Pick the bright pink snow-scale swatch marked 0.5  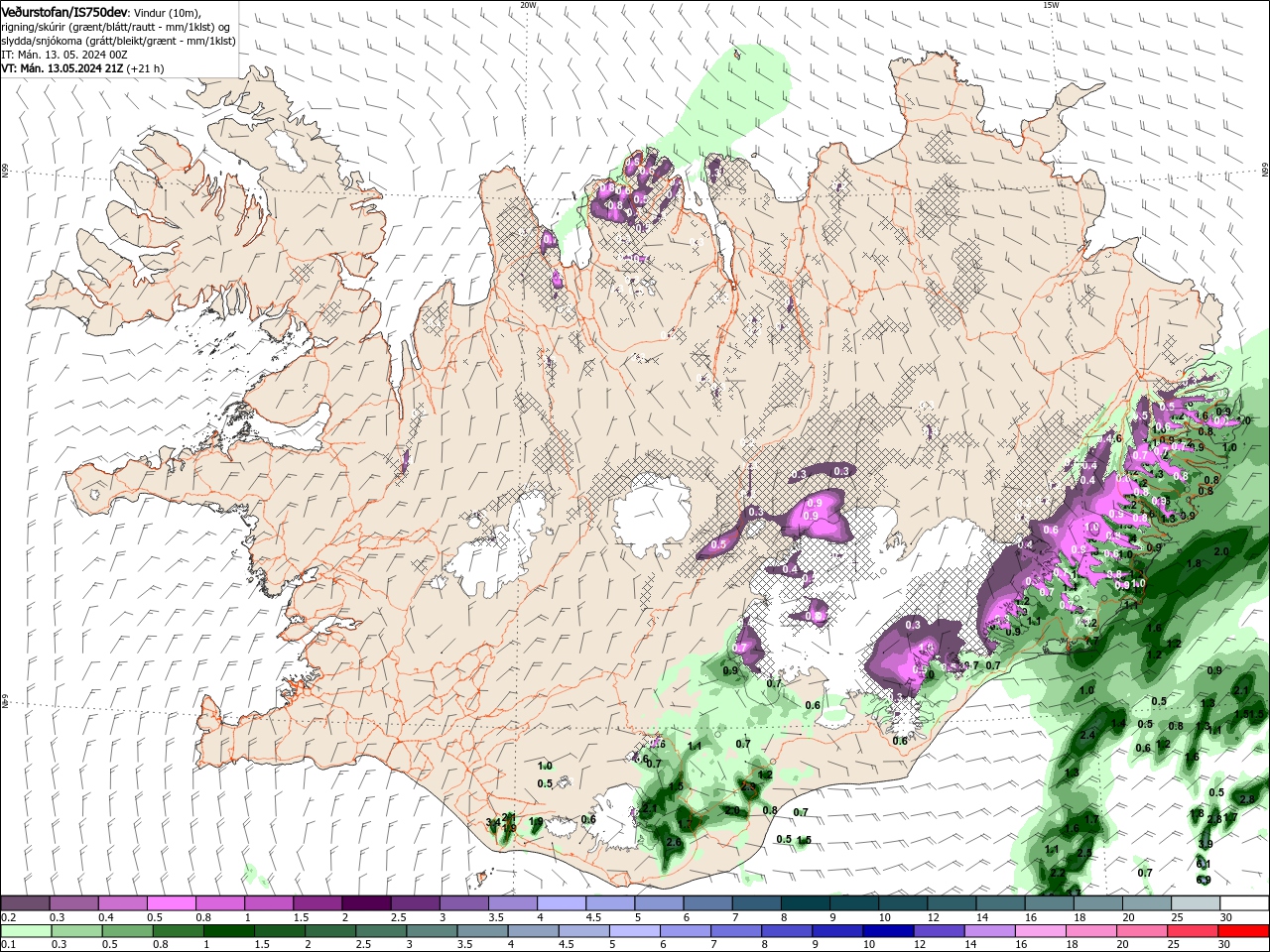pyautogui.click(x=171, y=903)
